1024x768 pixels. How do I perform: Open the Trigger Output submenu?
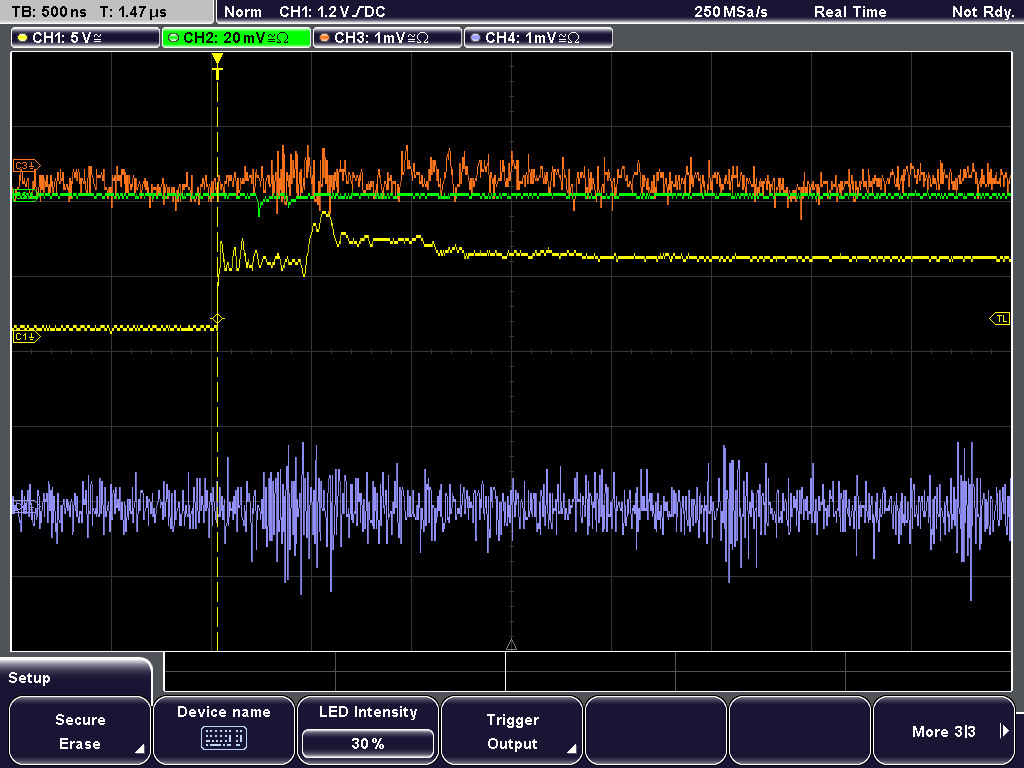coord(512,731)
